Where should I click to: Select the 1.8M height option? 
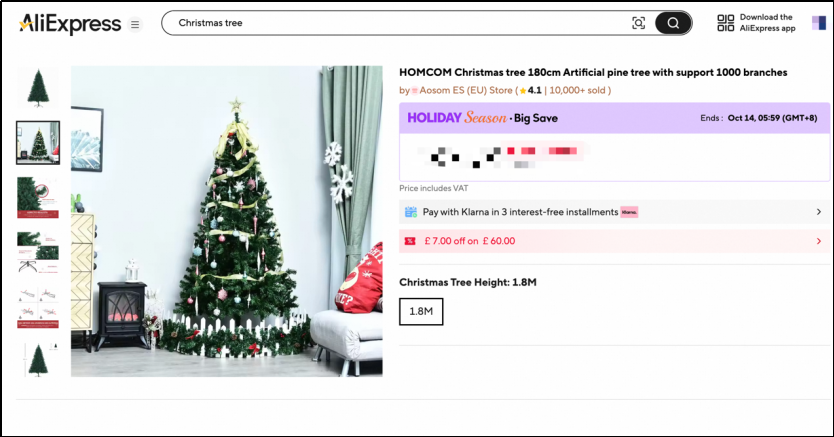point(421,312)
